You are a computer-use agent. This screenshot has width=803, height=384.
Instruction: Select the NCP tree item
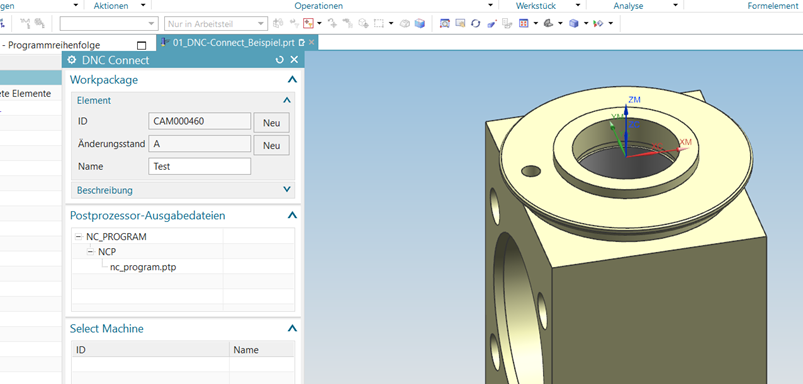[107, 251]
